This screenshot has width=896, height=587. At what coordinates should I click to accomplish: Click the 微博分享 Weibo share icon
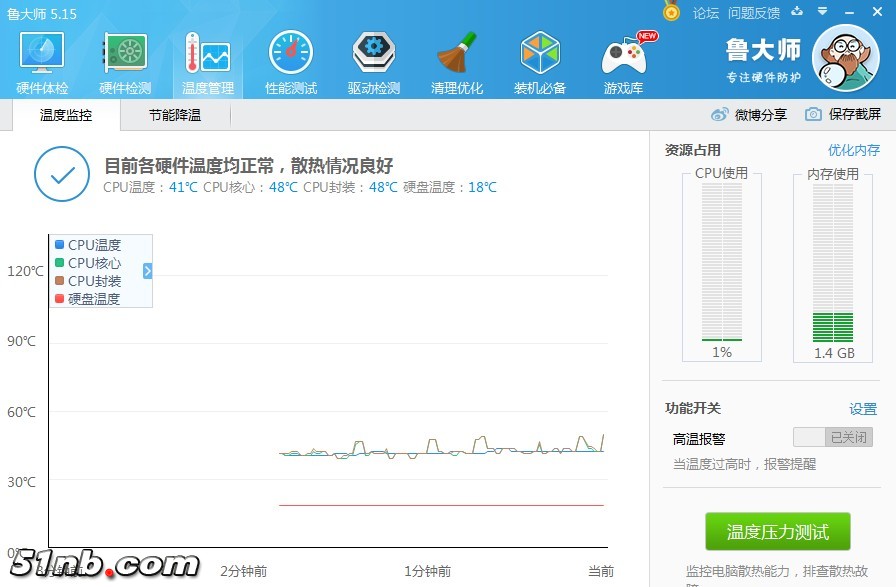click(720, 115)
